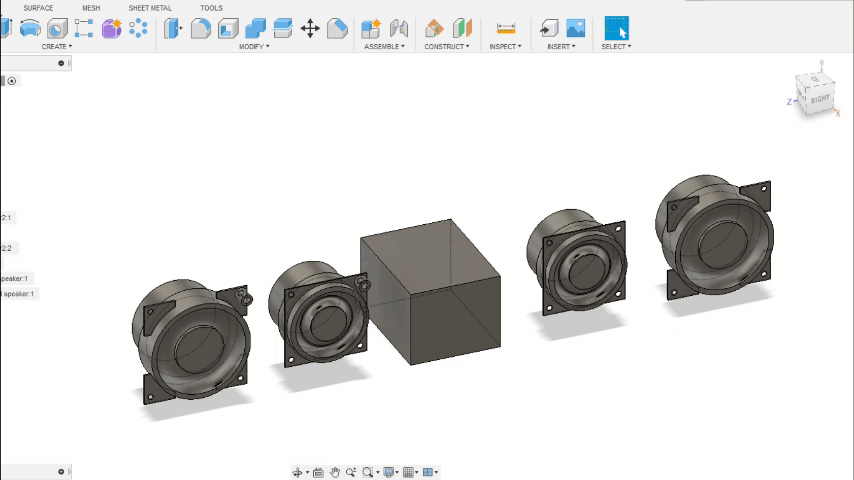This screenshot has height=480, width=854.
Task: Open the MODIFY dropdown menu
Action: click(254, 47)
